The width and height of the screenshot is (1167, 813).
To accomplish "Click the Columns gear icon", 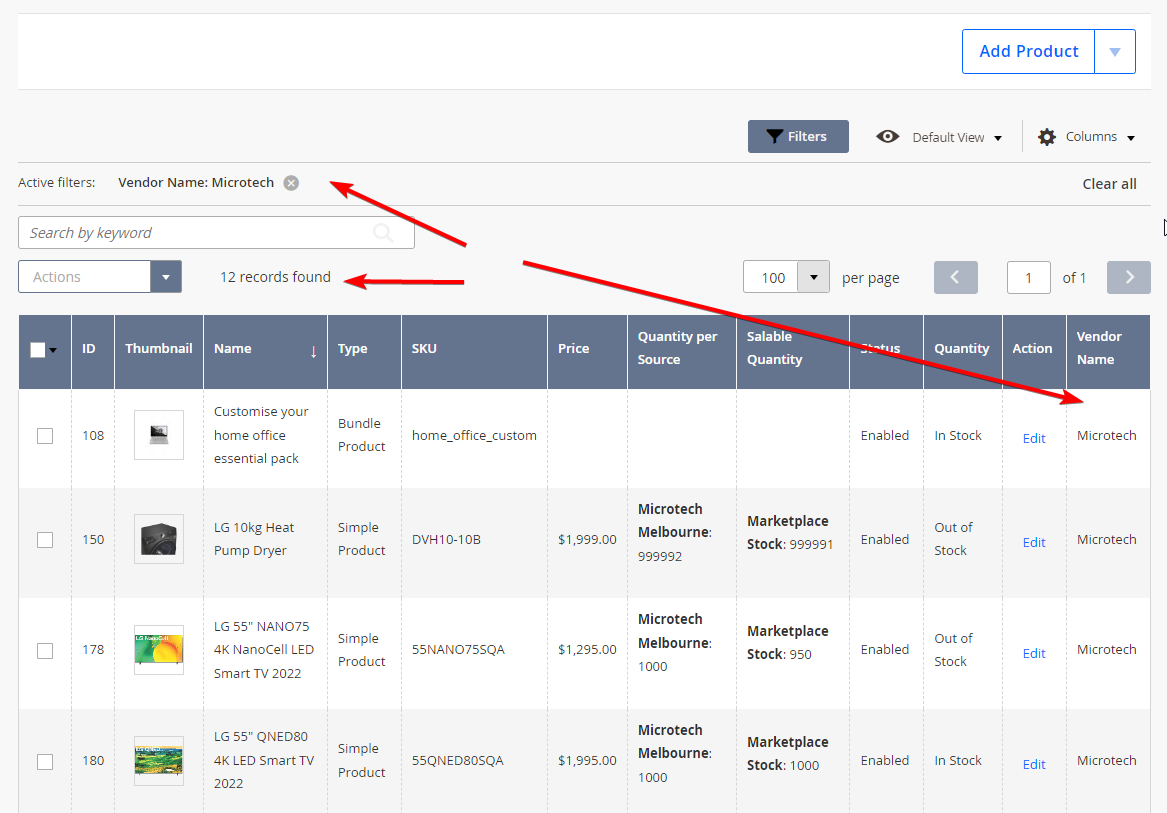I will (x=1046, y=137).
